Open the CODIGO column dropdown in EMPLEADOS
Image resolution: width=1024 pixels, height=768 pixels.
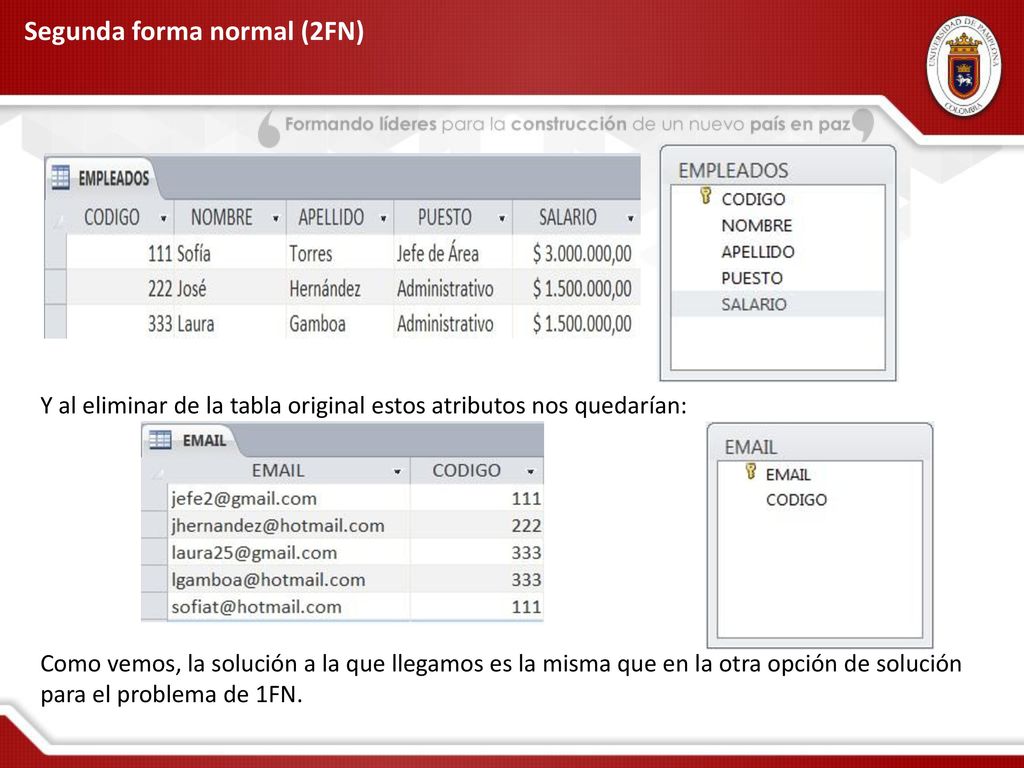point(163,219)
